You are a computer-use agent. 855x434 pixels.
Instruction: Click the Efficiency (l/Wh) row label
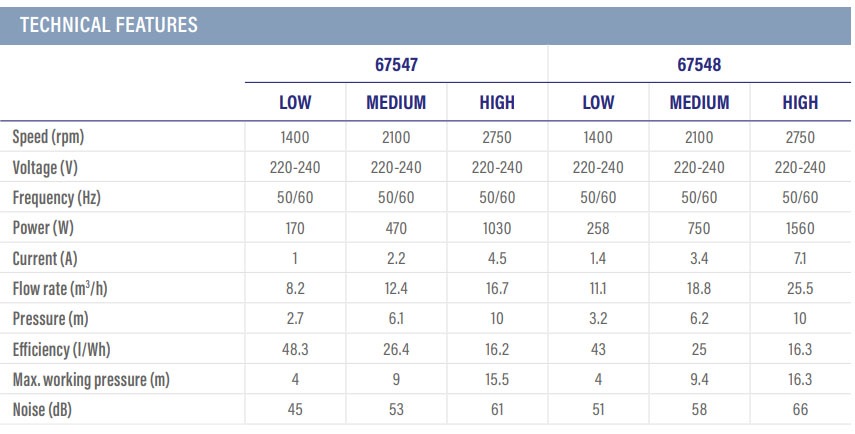pos(62,349)
